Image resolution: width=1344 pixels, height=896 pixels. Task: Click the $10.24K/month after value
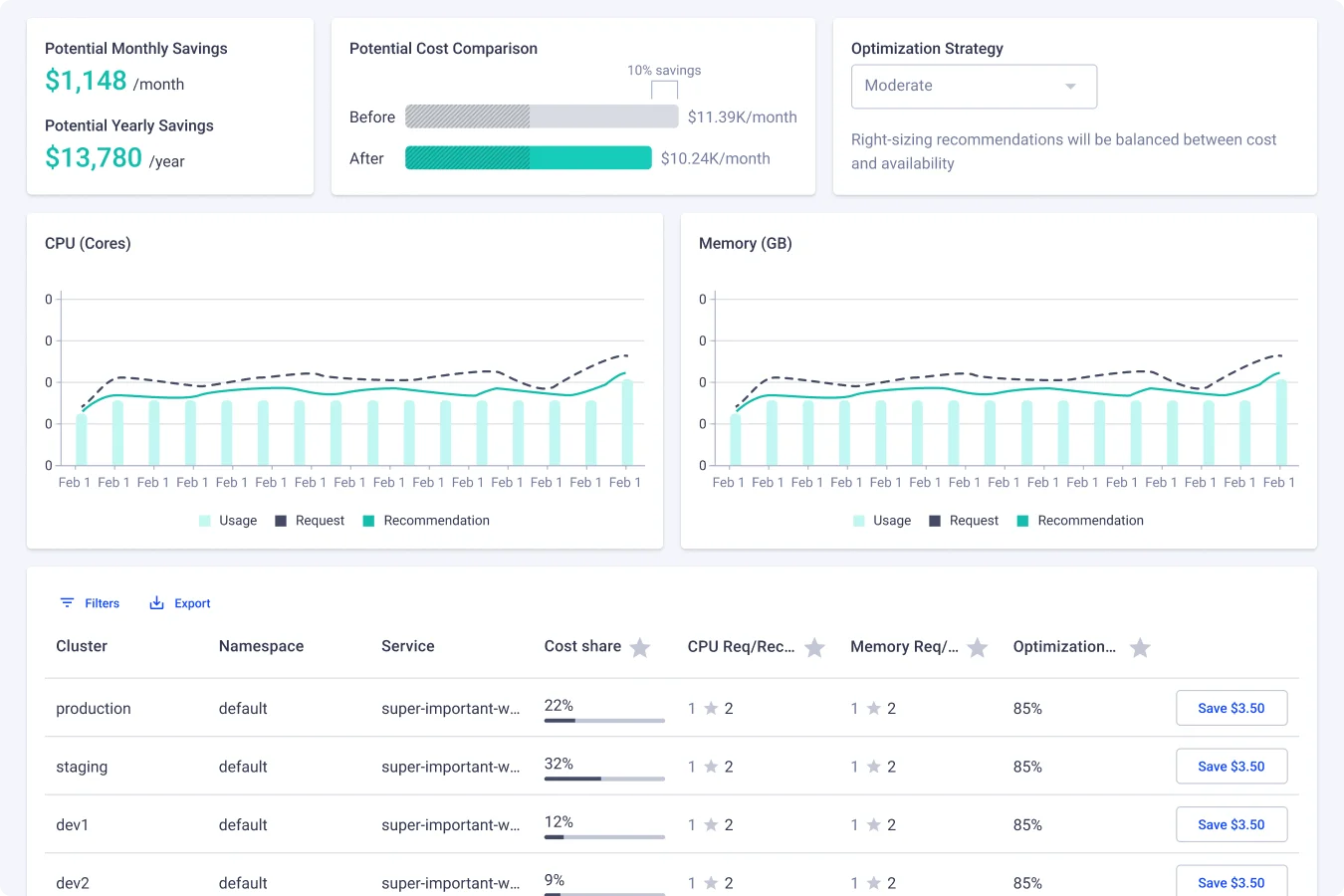click(x=716, y=158)
